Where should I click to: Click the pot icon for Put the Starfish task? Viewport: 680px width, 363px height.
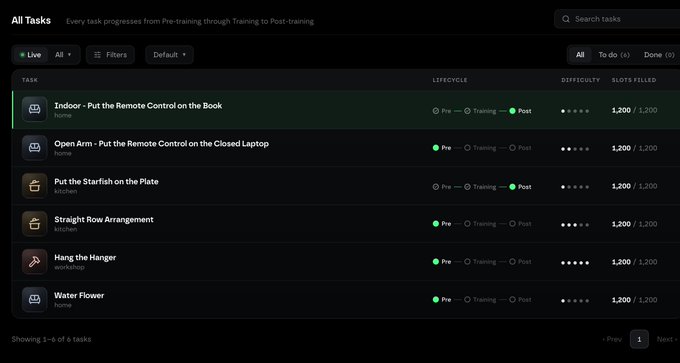[x=35, y=186]
